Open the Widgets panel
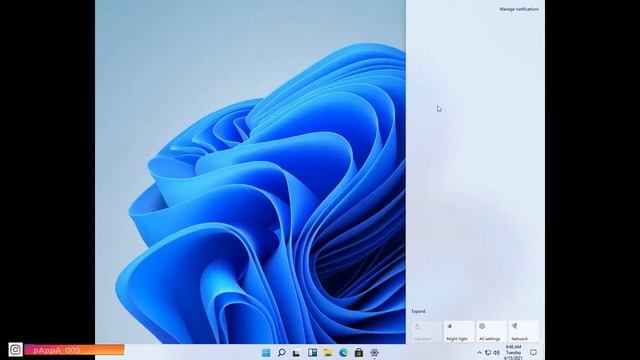The width and height of the screenshot is (640, 360). 312,353
